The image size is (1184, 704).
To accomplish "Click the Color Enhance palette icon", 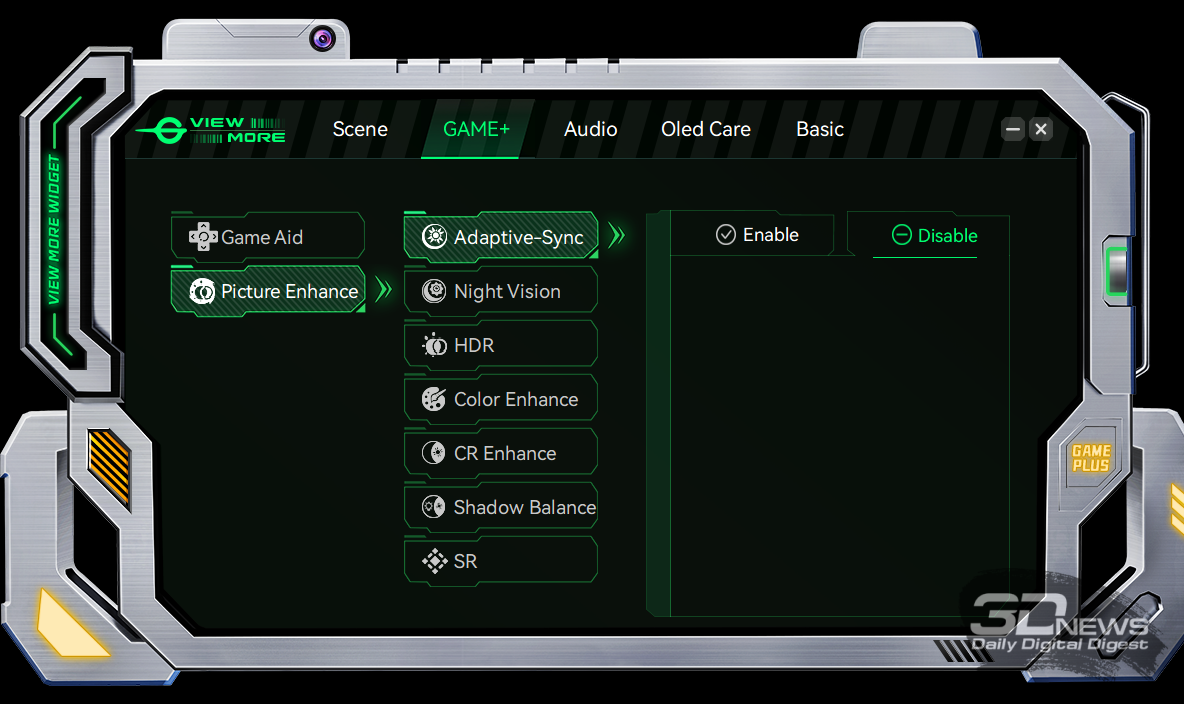I will tap(434, 399).
